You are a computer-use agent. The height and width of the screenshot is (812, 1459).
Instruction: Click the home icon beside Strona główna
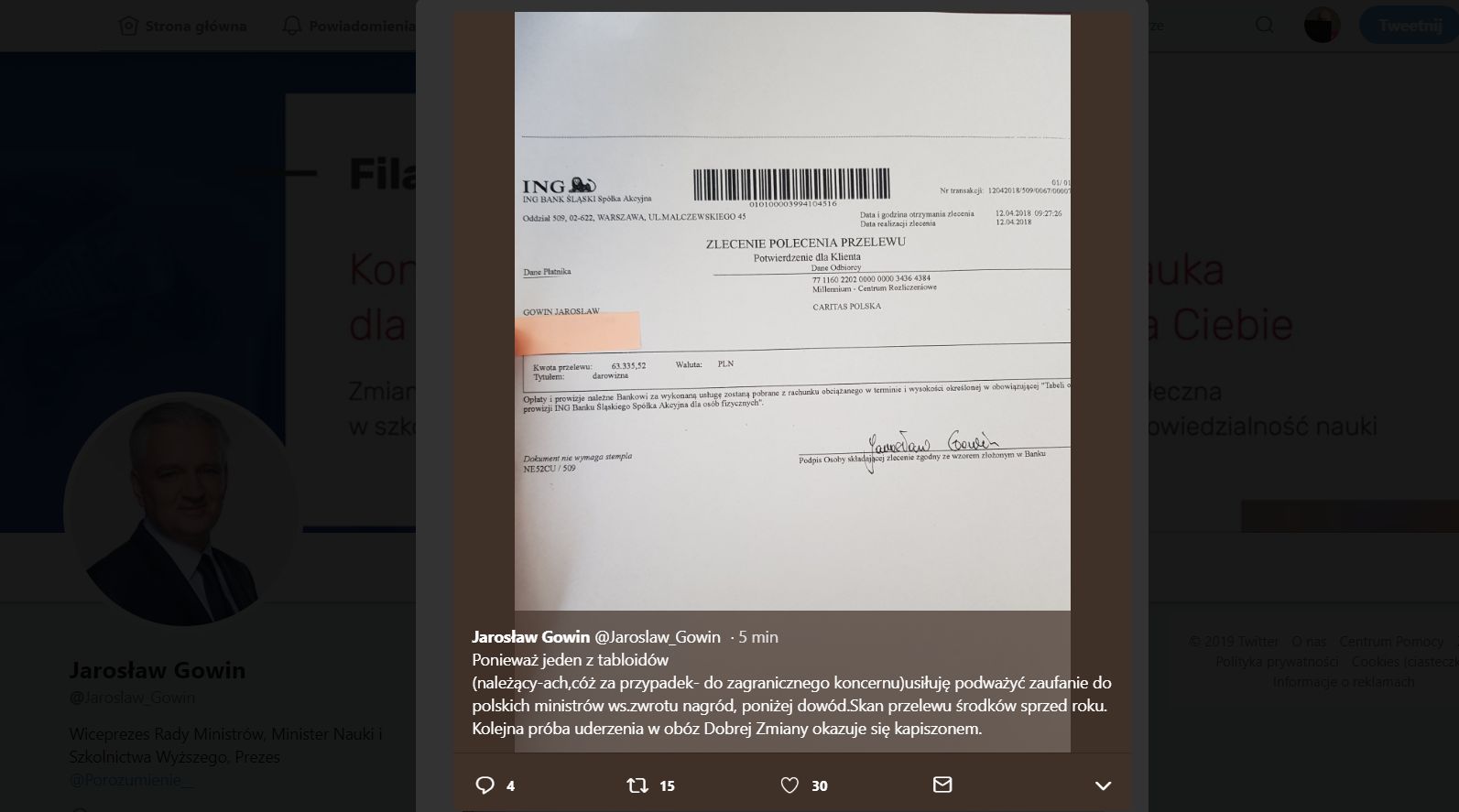(128, 26)
